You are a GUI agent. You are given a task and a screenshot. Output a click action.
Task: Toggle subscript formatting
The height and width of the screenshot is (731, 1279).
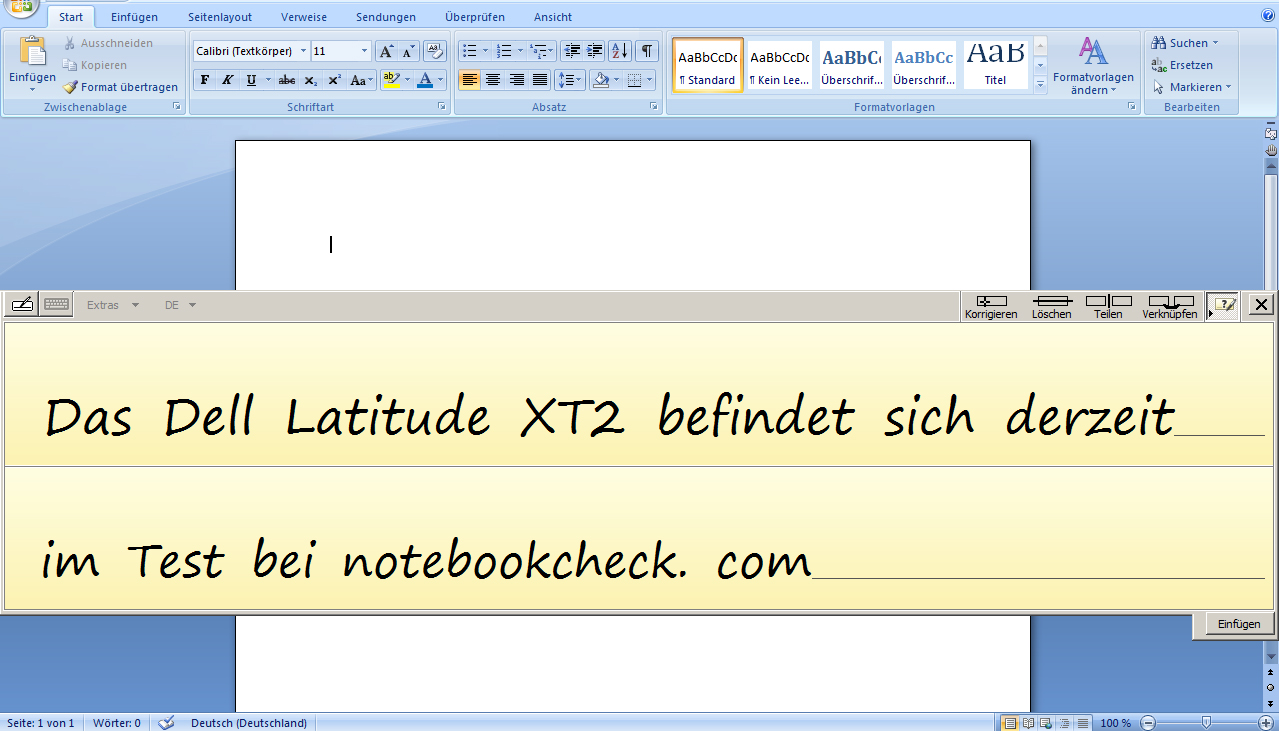311,80
